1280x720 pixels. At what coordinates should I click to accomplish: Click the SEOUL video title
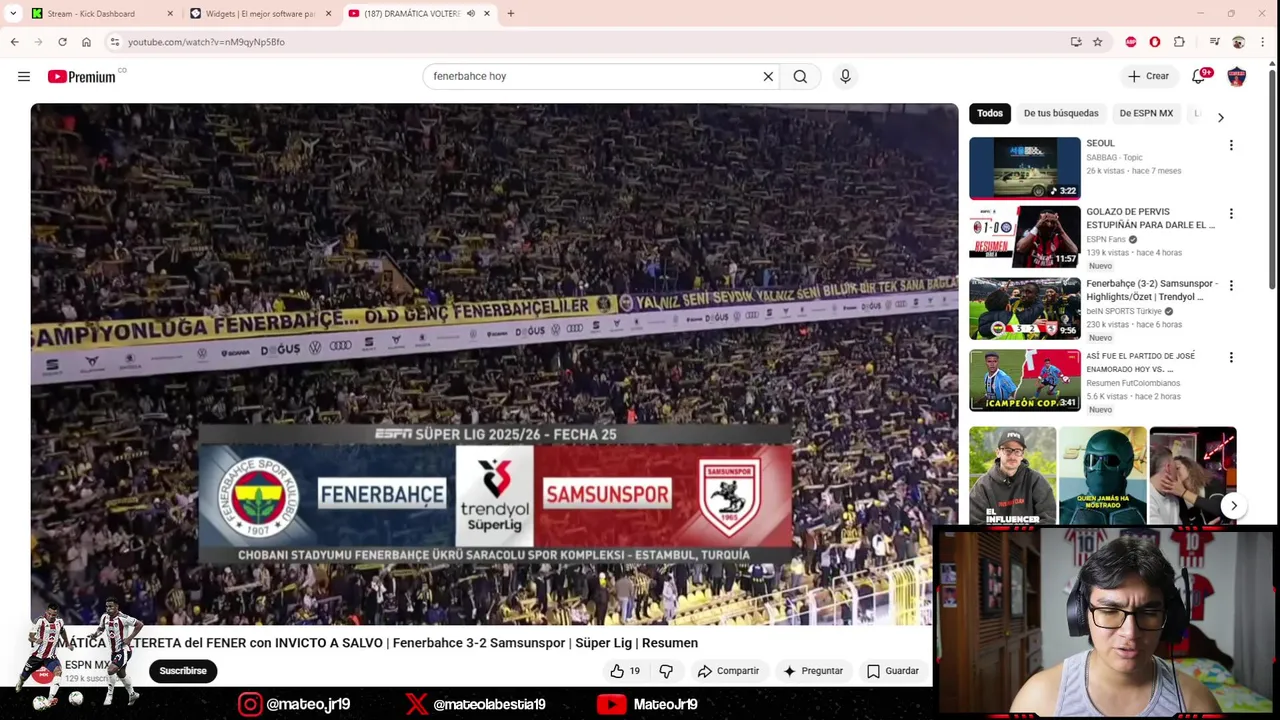1100,143
